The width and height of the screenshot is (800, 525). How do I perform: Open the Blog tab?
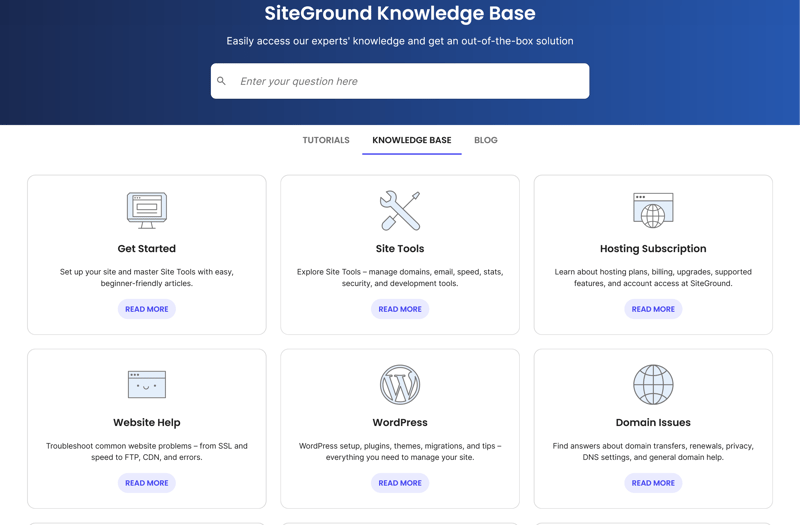point(486,140)
